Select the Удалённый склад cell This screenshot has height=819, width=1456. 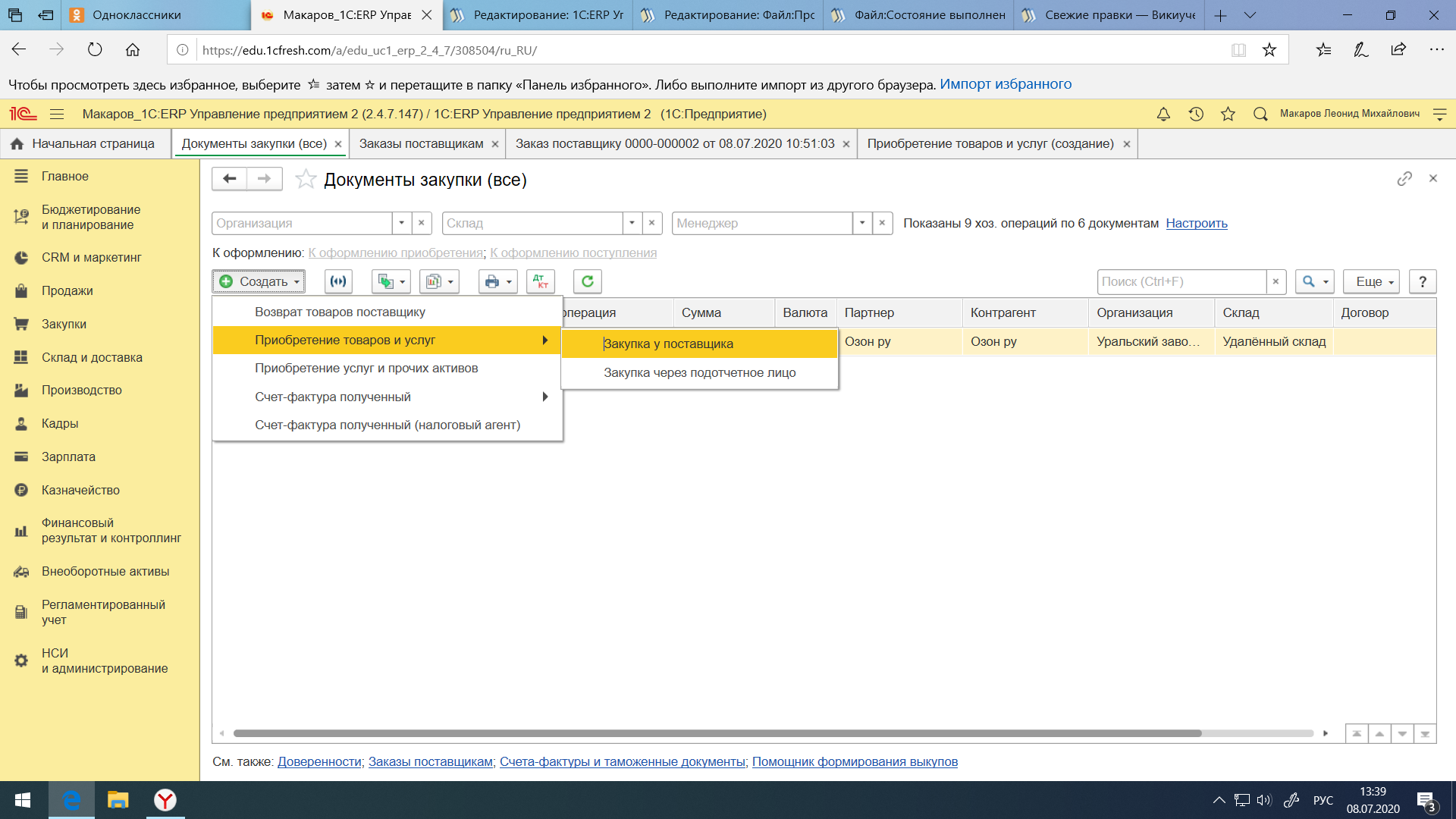(1274, 341)
